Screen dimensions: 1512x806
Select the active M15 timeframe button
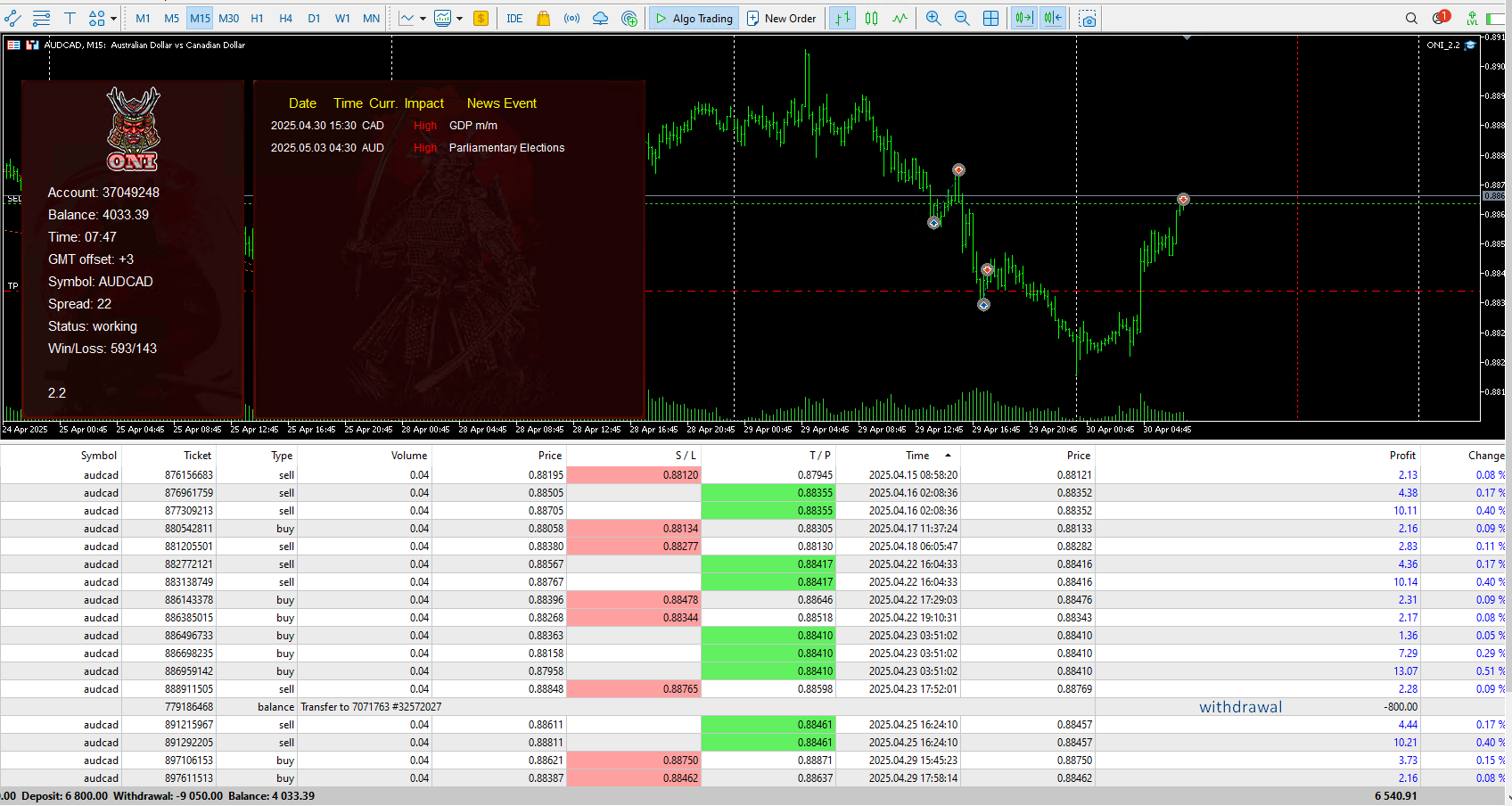[200, 18]
